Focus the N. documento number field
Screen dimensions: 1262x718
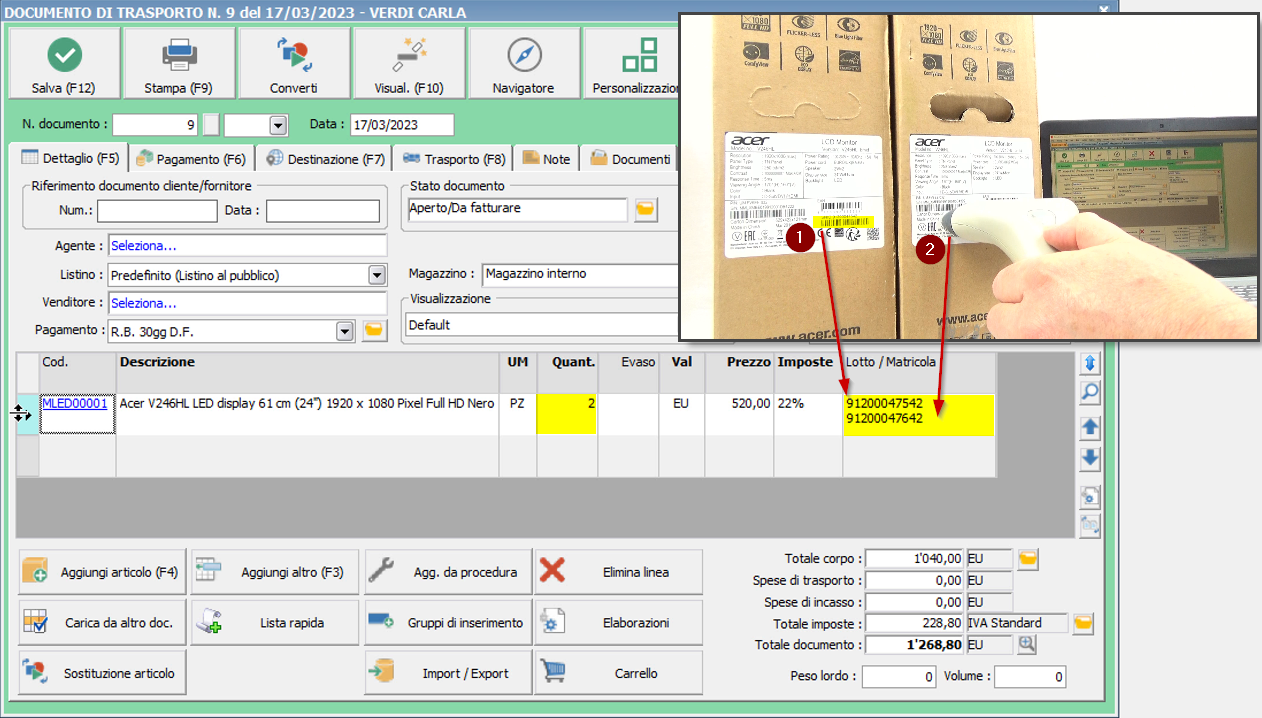(156, 125)
